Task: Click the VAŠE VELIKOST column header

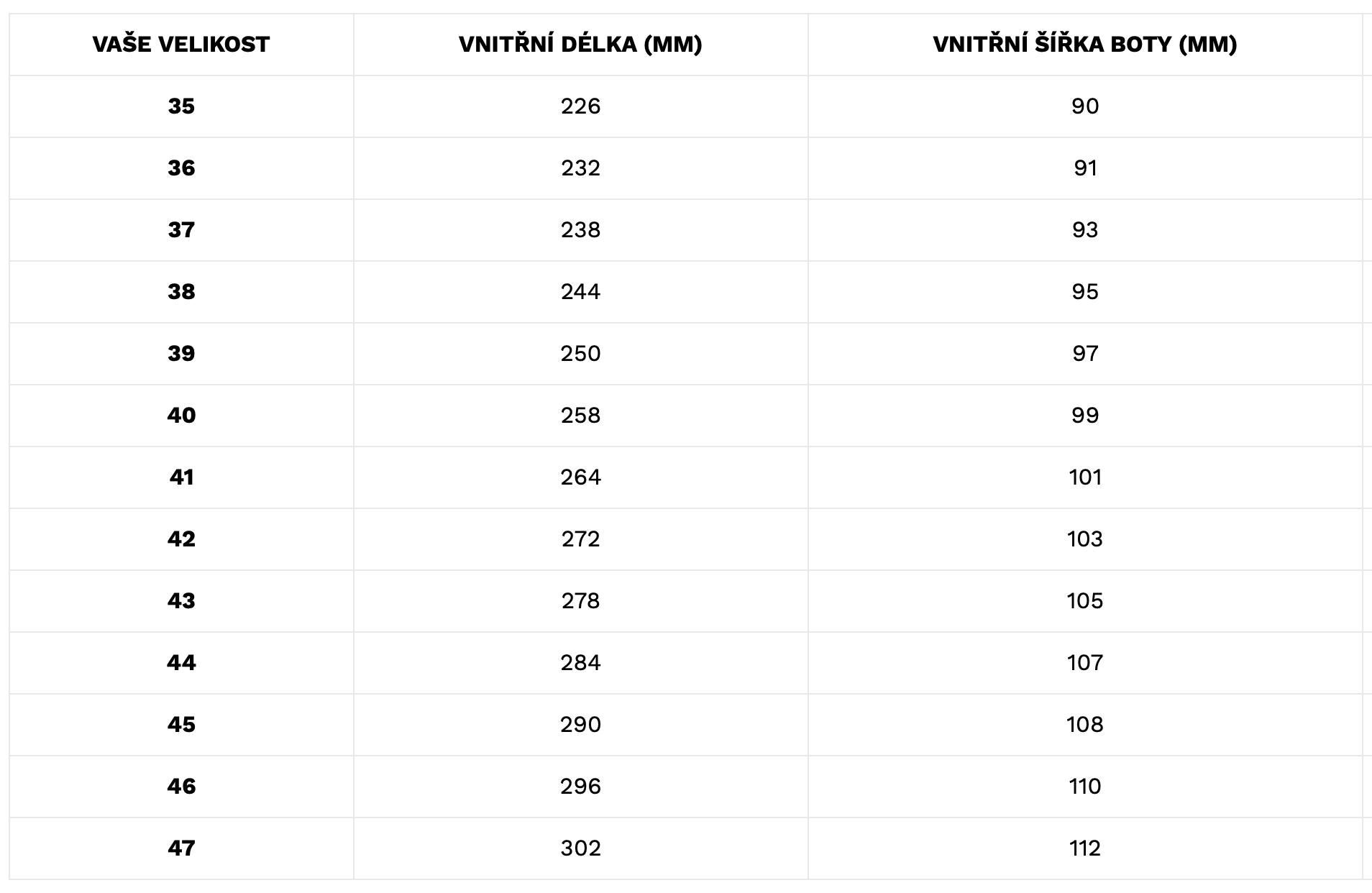Action: (x=181, y=45)
